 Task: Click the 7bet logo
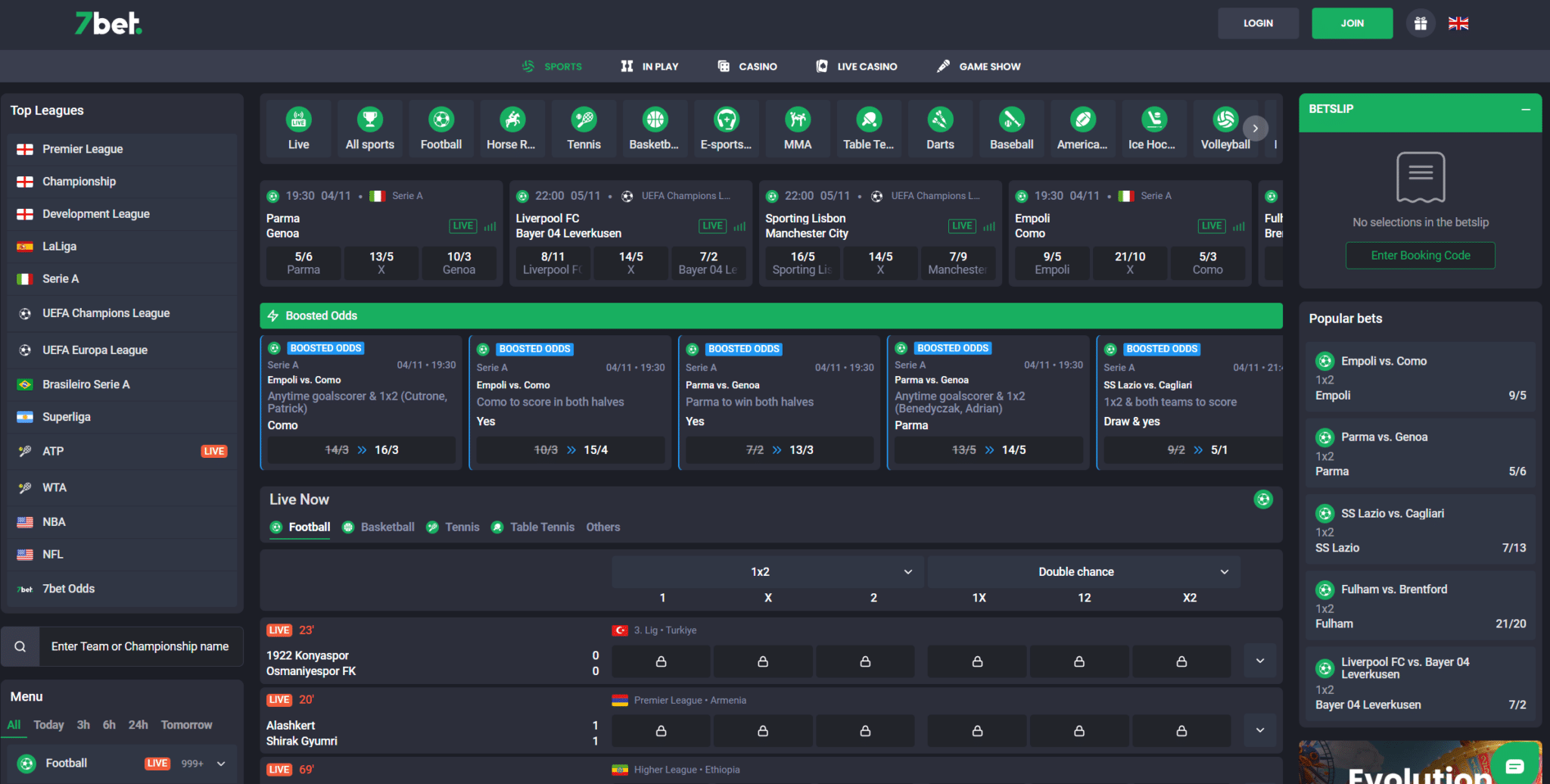108,23
